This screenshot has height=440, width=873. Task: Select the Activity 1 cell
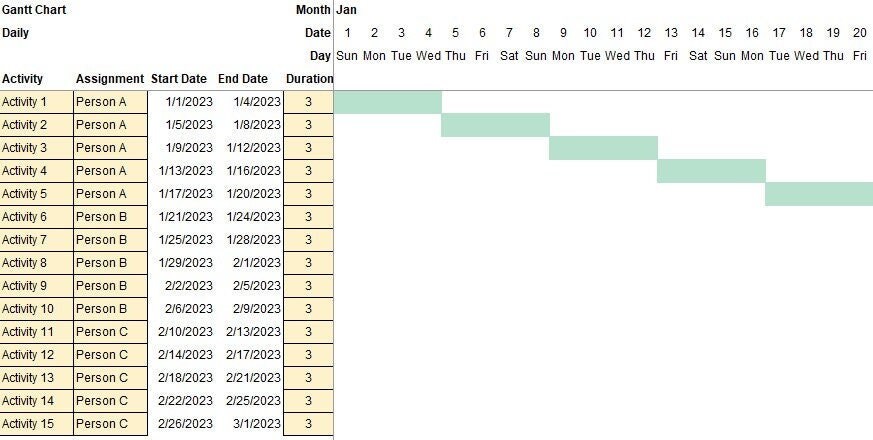pyautogui.click(x=37, y=102)
